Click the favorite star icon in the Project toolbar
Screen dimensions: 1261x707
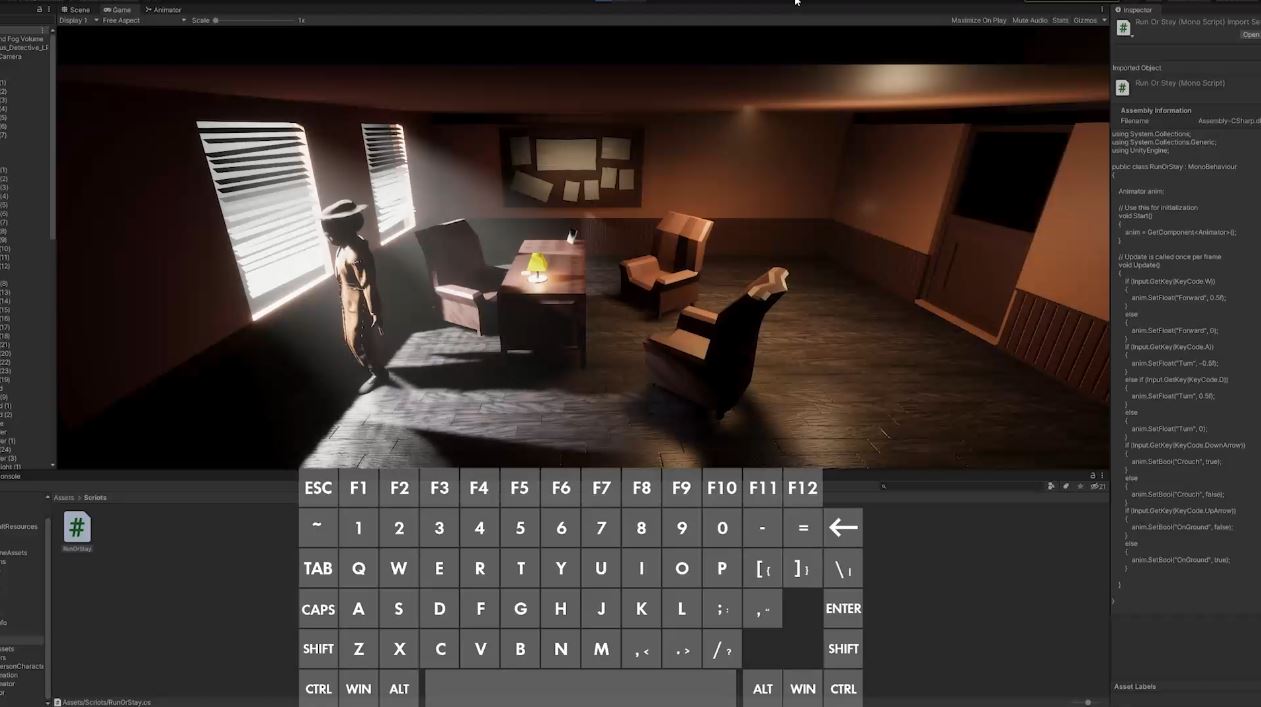click(x=1081, y=486)
